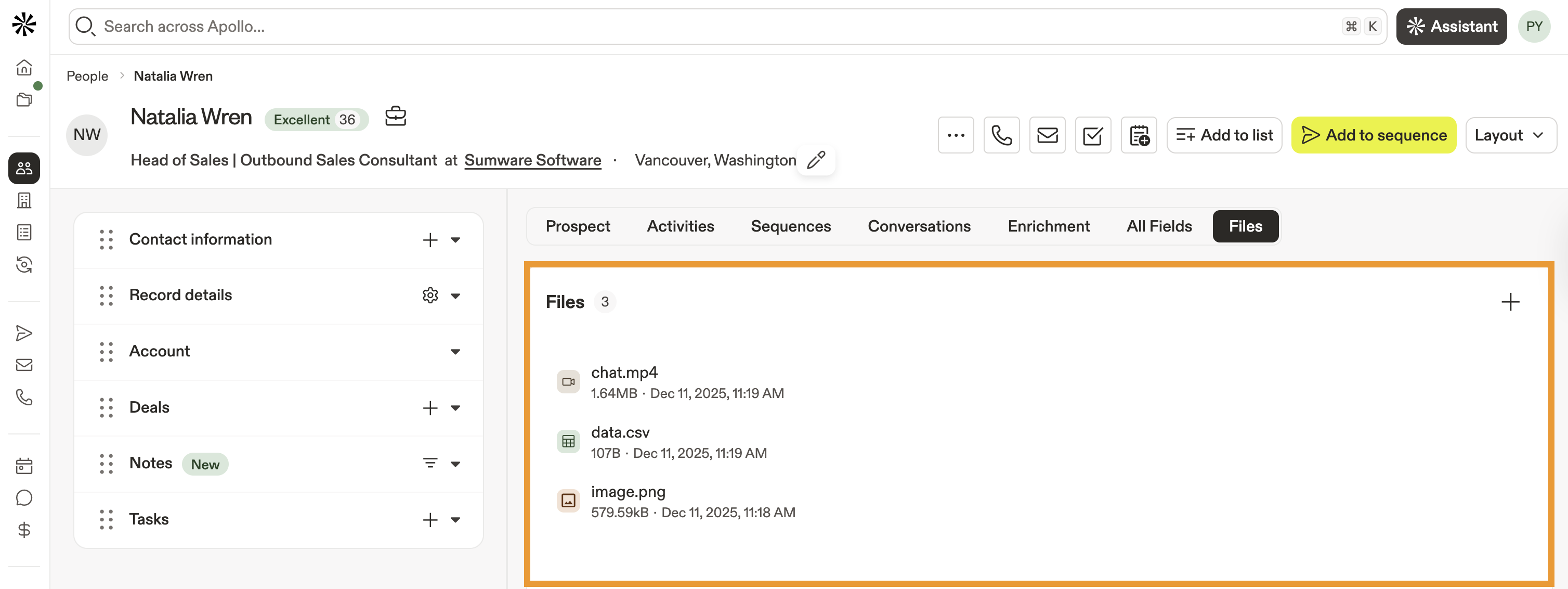
Task: Click the phone call icon button
Action: point(1001,135)
